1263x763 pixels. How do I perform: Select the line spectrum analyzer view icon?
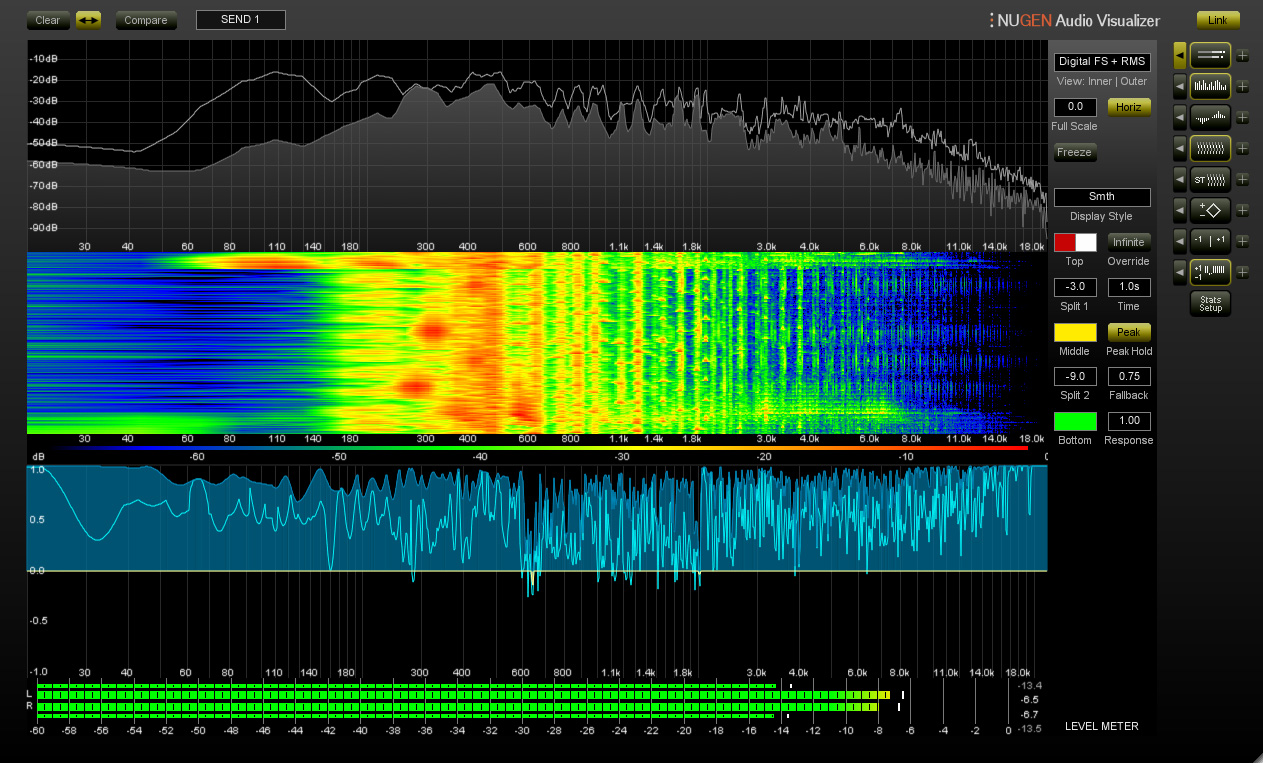(1210, 55)
